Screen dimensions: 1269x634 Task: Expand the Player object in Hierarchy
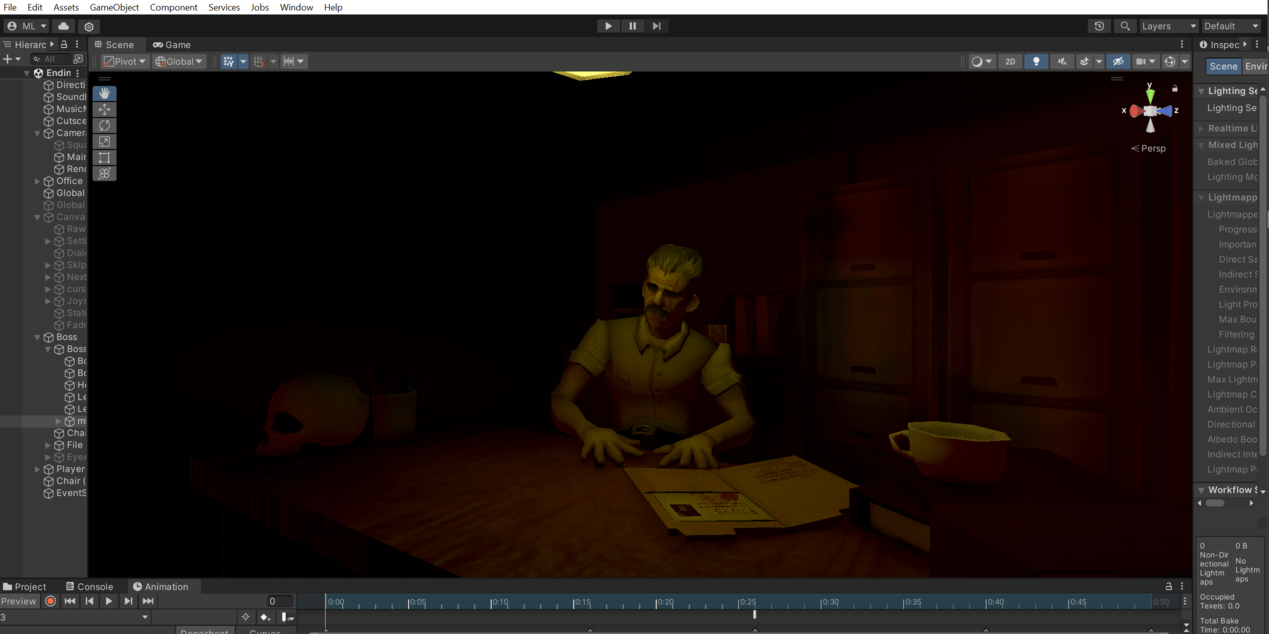click(38, 469)
